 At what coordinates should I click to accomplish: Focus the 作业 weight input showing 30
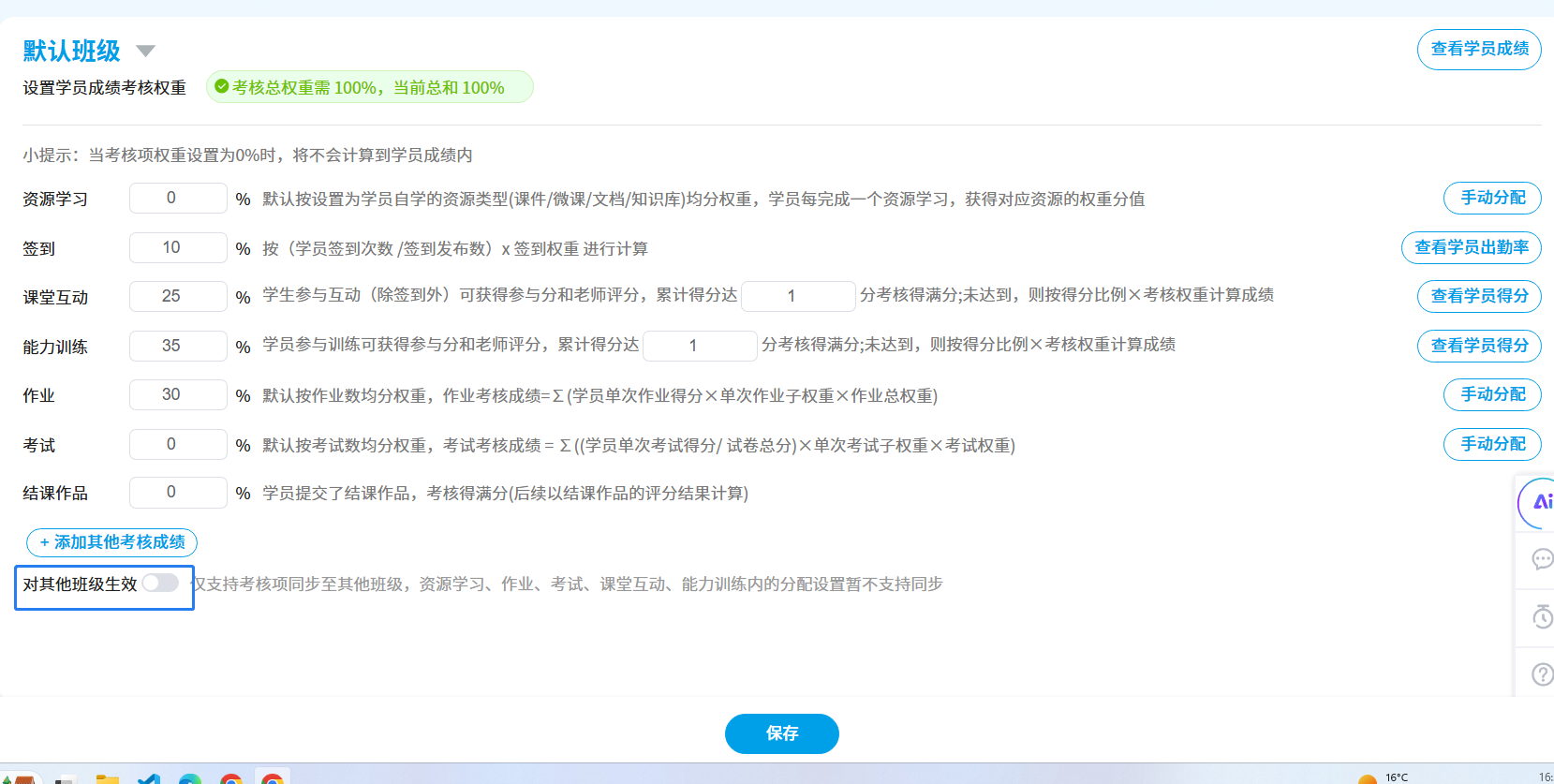(178, 395)
